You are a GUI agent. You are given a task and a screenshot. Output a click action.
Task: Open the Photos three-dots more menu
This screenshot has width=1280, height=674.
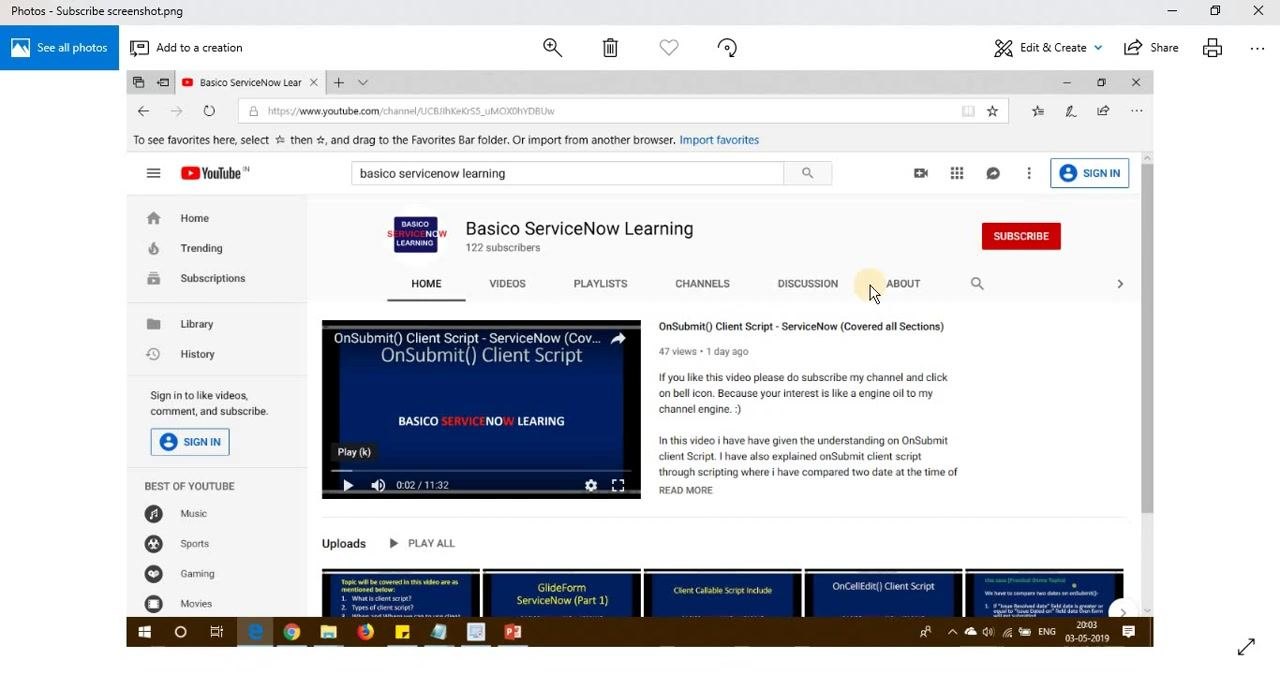(1257, 47)
